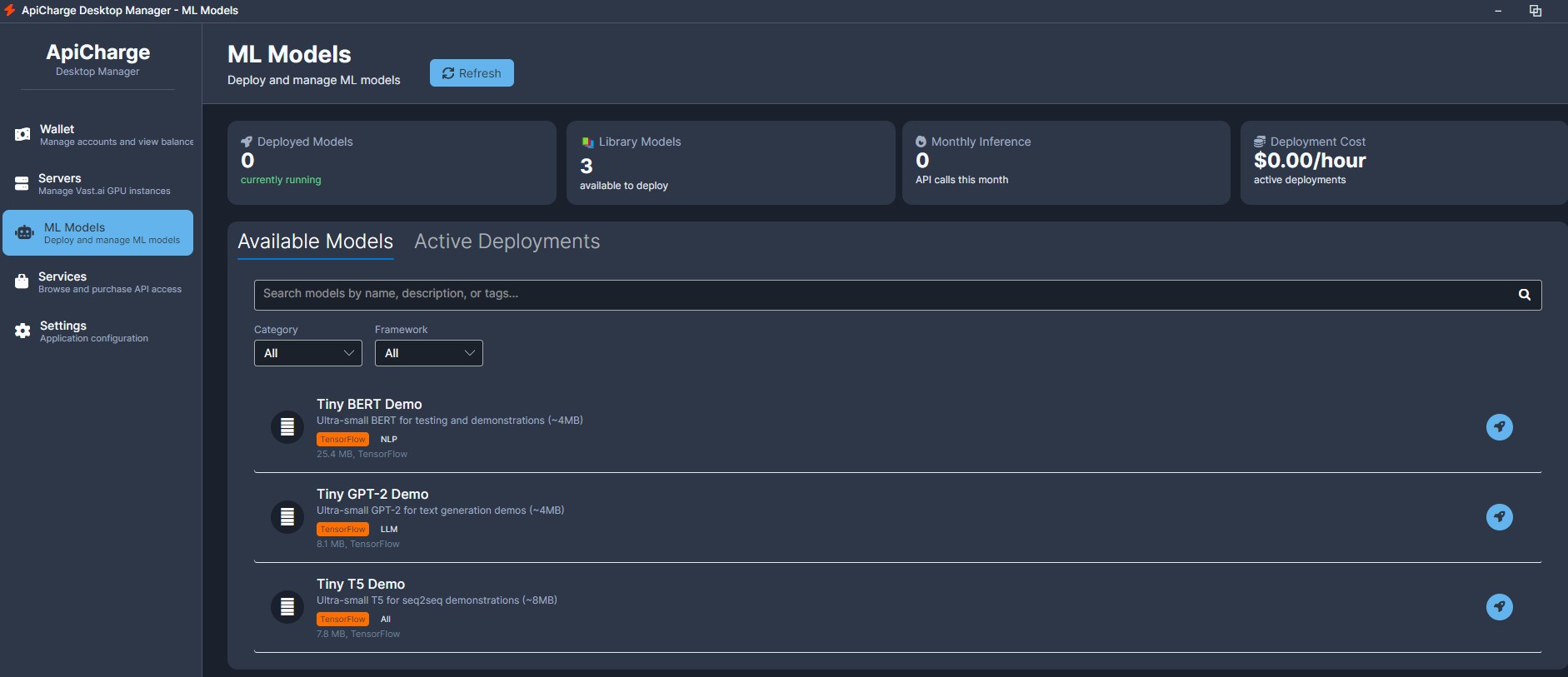Click the Tiny GPT-2 Demo model title

click(x=372, y=494)
